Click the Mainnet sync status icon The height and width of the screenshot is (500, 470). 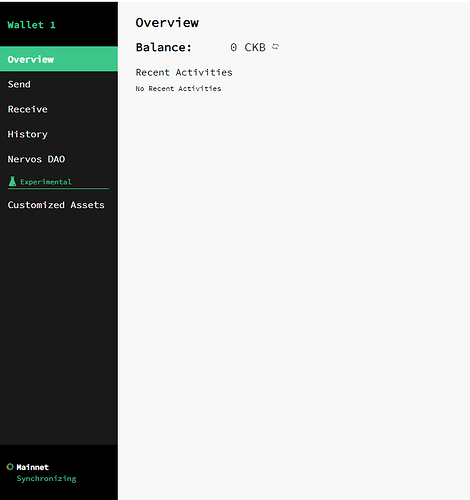point(10,467)
